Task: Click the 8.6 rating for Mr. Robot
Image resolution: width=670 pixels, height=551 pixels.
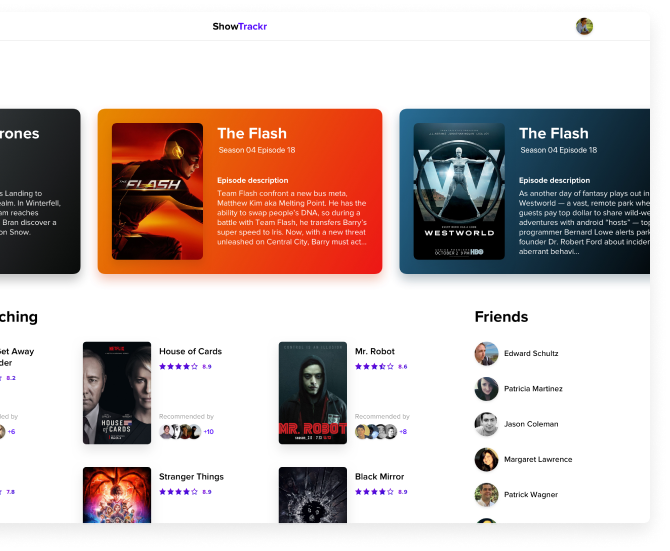Action: (x=403, y=366)
